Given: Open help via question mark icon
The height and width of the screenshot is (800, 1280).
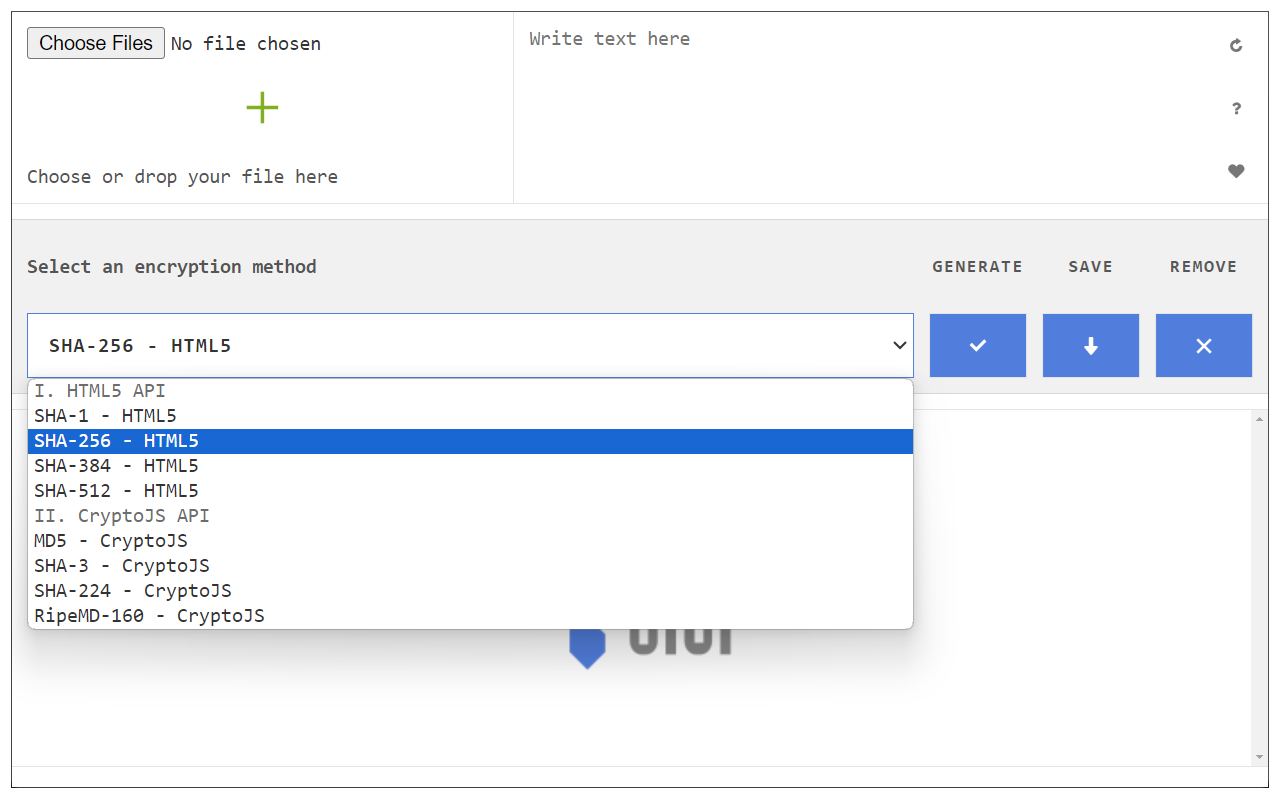Looking at the screenshot, I should coord(1236,109).
